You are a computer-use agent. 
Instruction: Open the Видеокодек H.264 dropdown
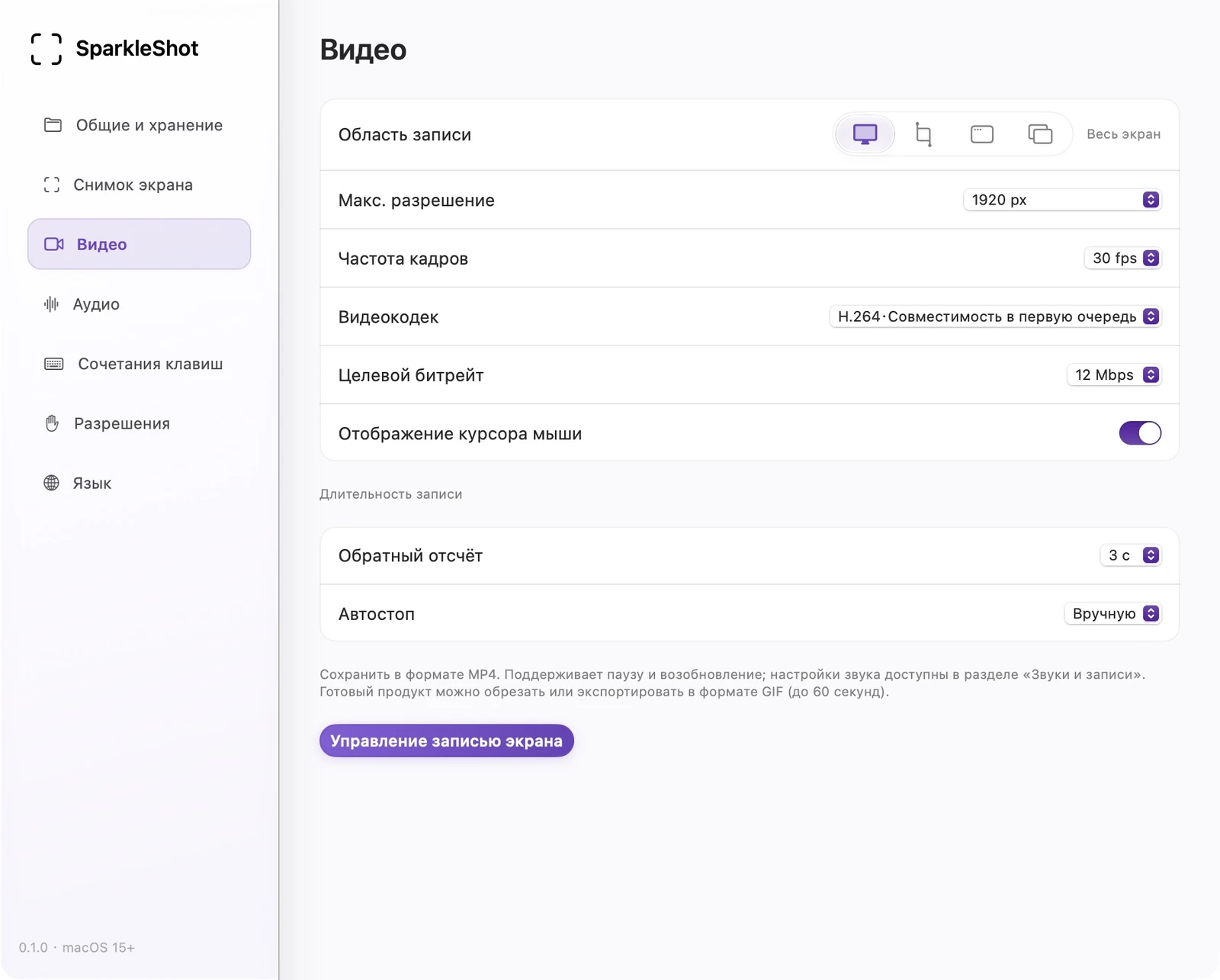coord(995,316)
